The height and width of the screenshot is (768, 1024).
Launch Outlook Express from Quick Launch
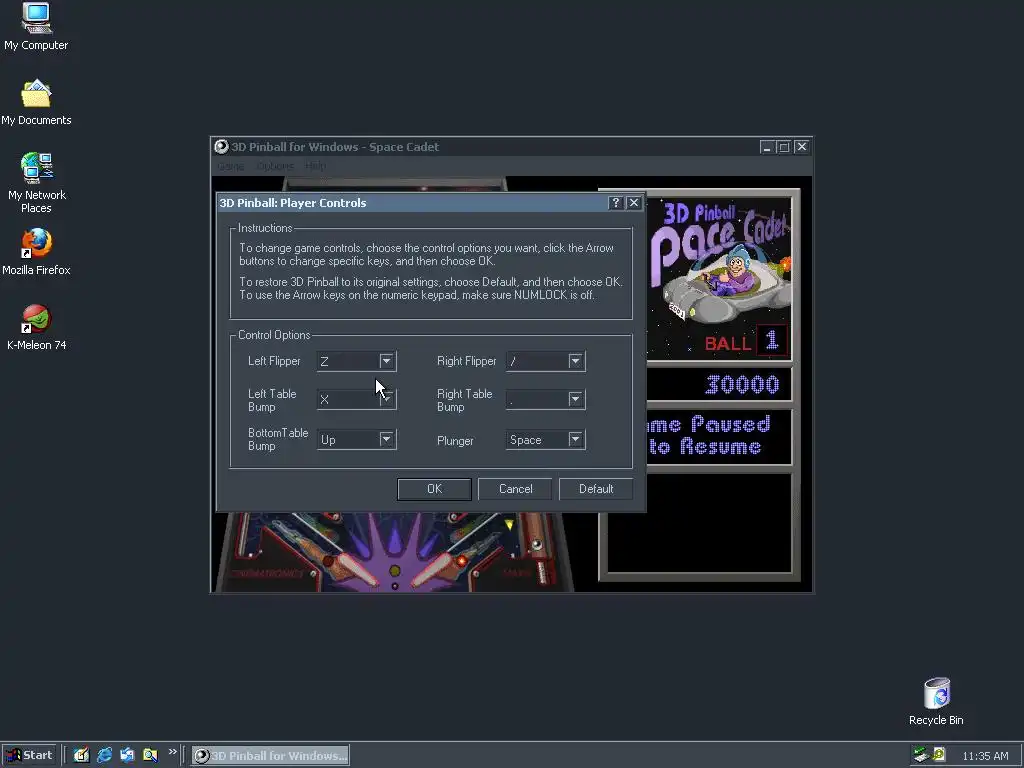(127, 755)
